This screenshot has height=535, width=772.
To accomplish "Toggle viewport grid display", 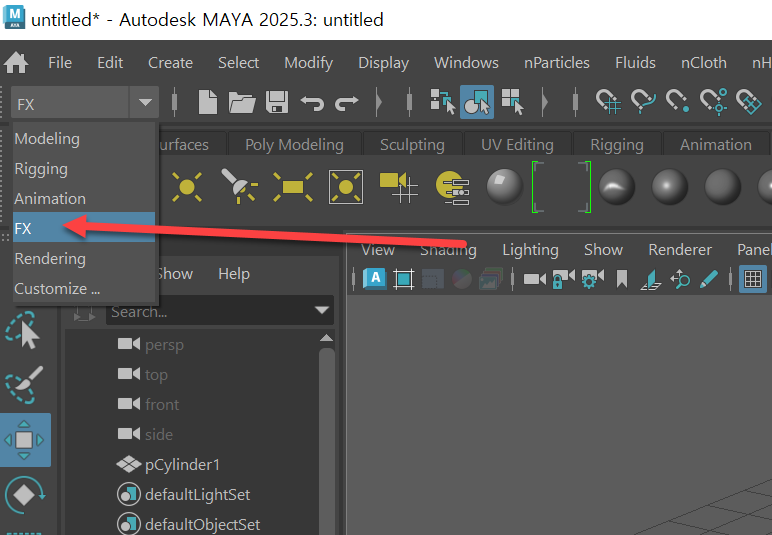I will pos(753,279).
